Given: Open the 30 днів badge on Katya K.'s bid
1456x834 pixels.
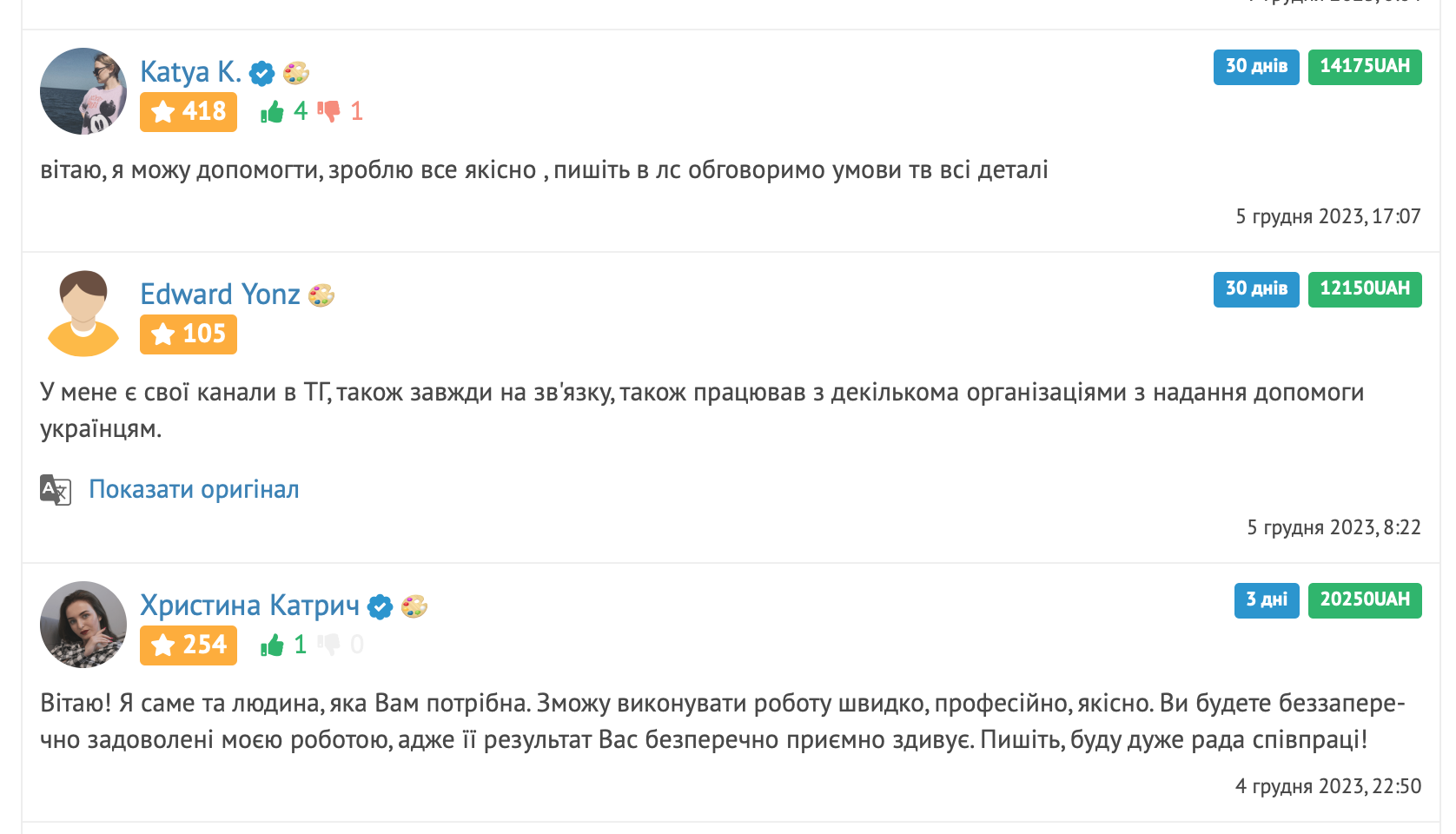Looking at the screenshot, I should 1255,67.
